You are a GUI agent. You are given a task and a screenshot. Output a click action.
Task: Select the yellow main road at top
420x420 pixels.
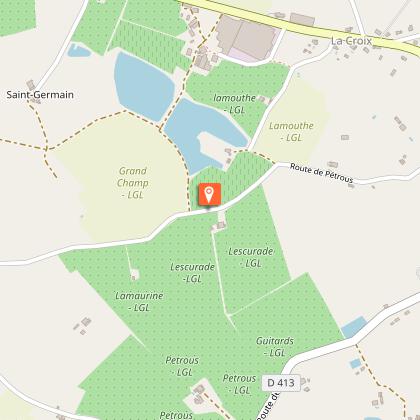point(300,24)
